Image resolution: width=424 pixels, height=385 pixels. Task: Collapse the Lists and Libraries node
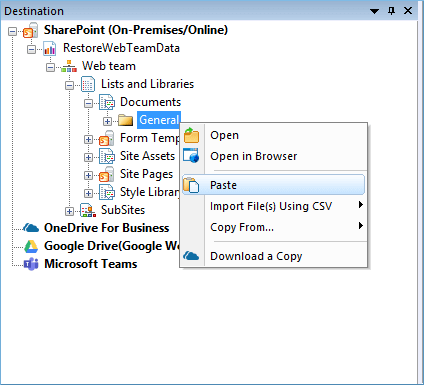point(69,86)
